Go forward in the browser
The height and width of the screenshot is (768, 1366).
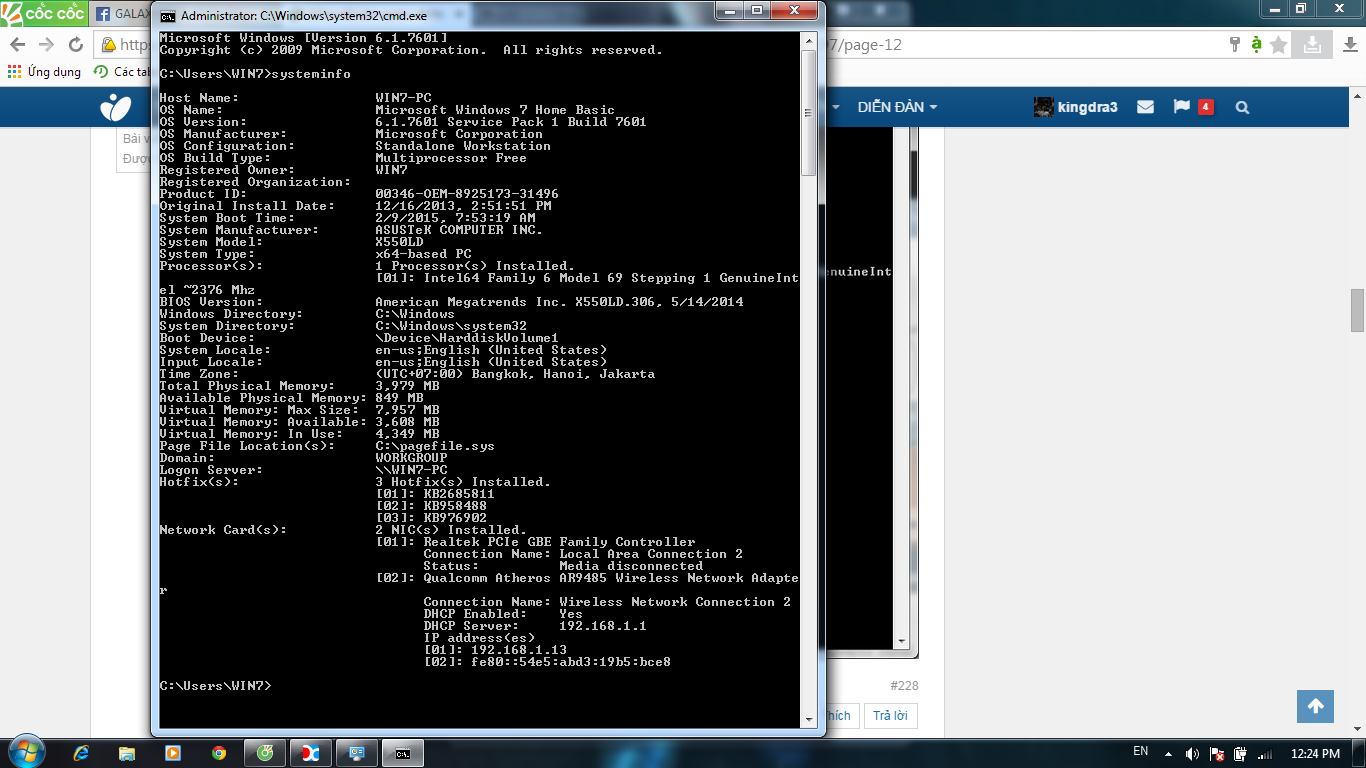(47, 45)
